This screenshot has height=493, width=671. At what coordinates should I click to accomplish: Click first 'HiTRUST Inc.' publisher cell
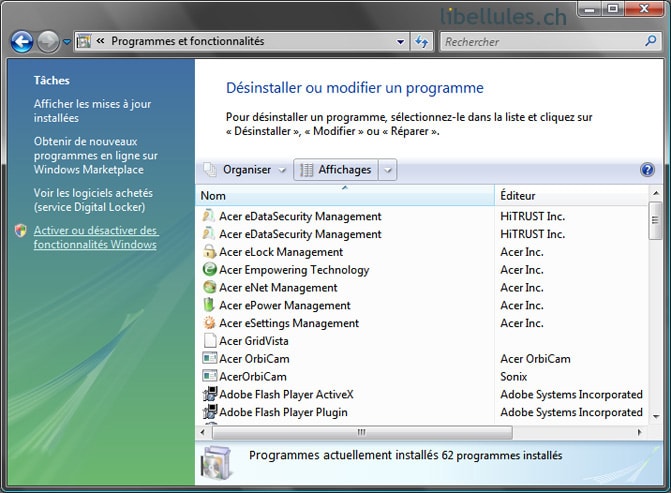tap(532, 216)
